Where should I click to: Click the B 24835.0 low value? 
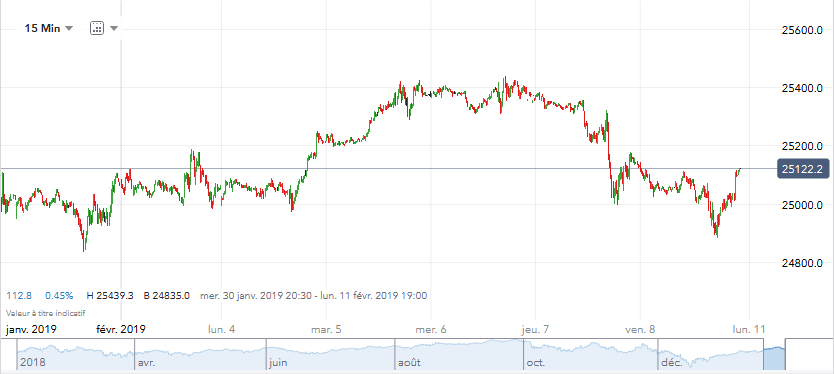pyautogui.click(x=166, y=295)
